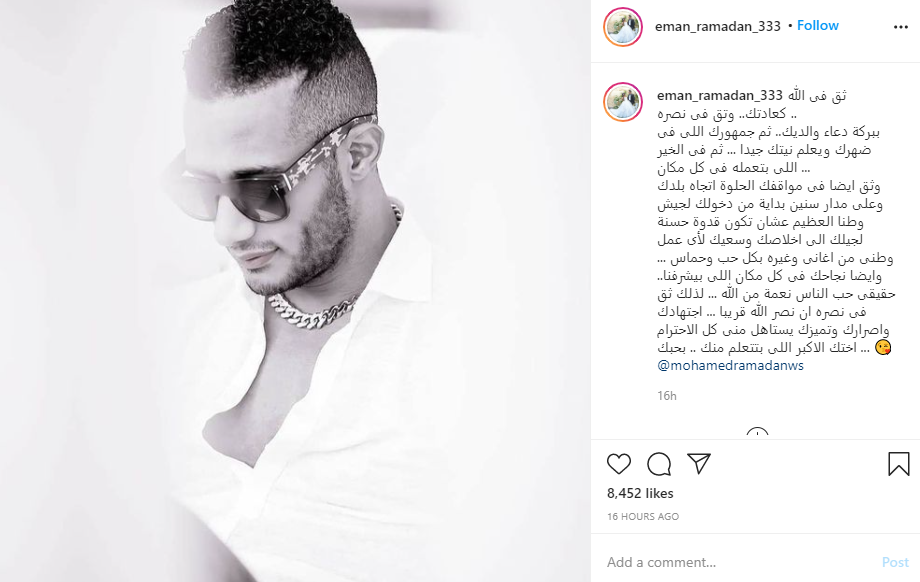920x582 pixels.
Task: Open the header profile picture of eman_ramadan_333
Action: click(623, 27)
